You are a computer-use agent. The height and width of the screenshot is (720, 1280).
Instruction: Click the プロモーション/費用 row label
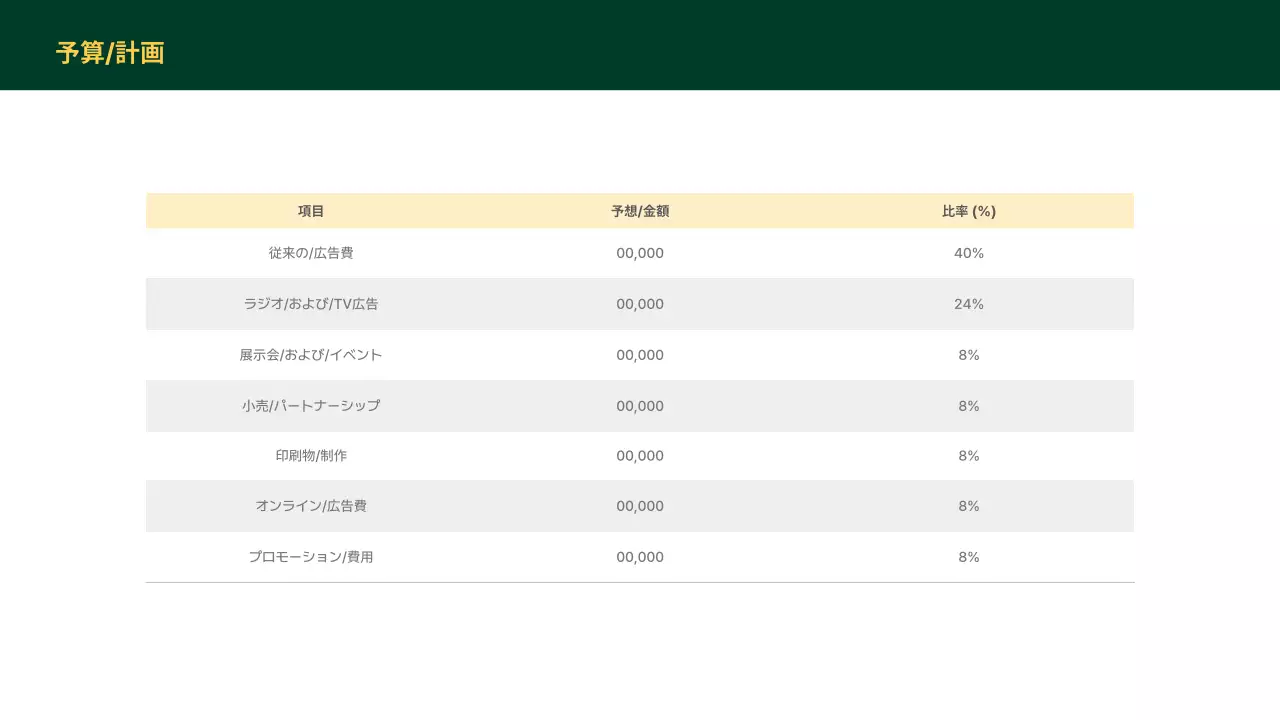(311, 557)
